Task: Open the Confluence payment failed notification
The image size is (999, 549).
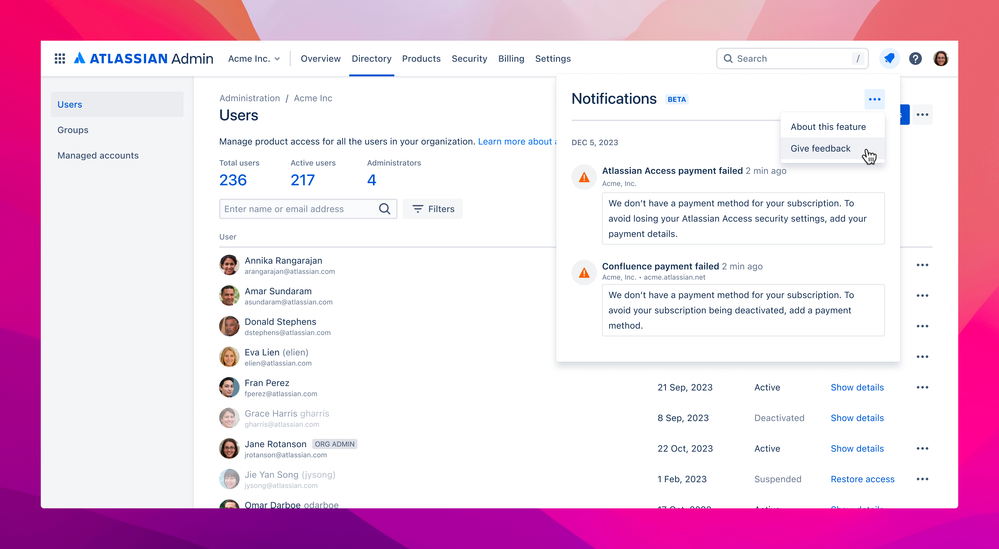Action: 728,298
